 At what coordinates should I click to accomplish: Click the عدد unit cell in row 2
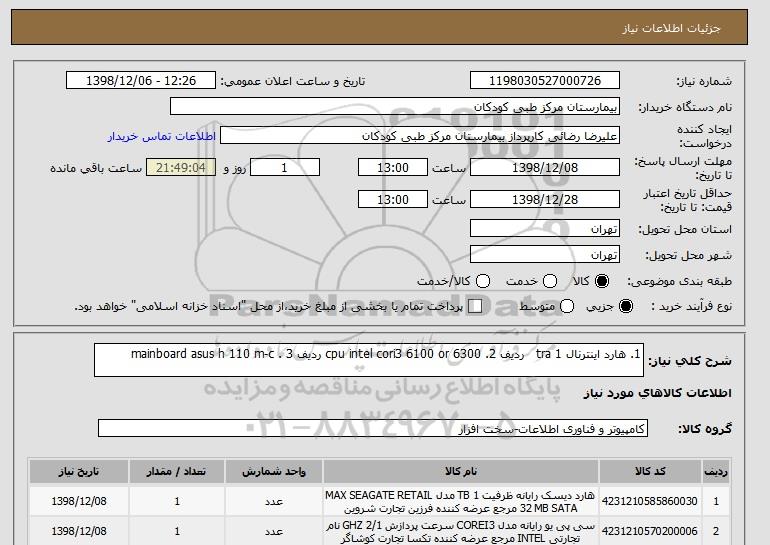coord(274,531)
